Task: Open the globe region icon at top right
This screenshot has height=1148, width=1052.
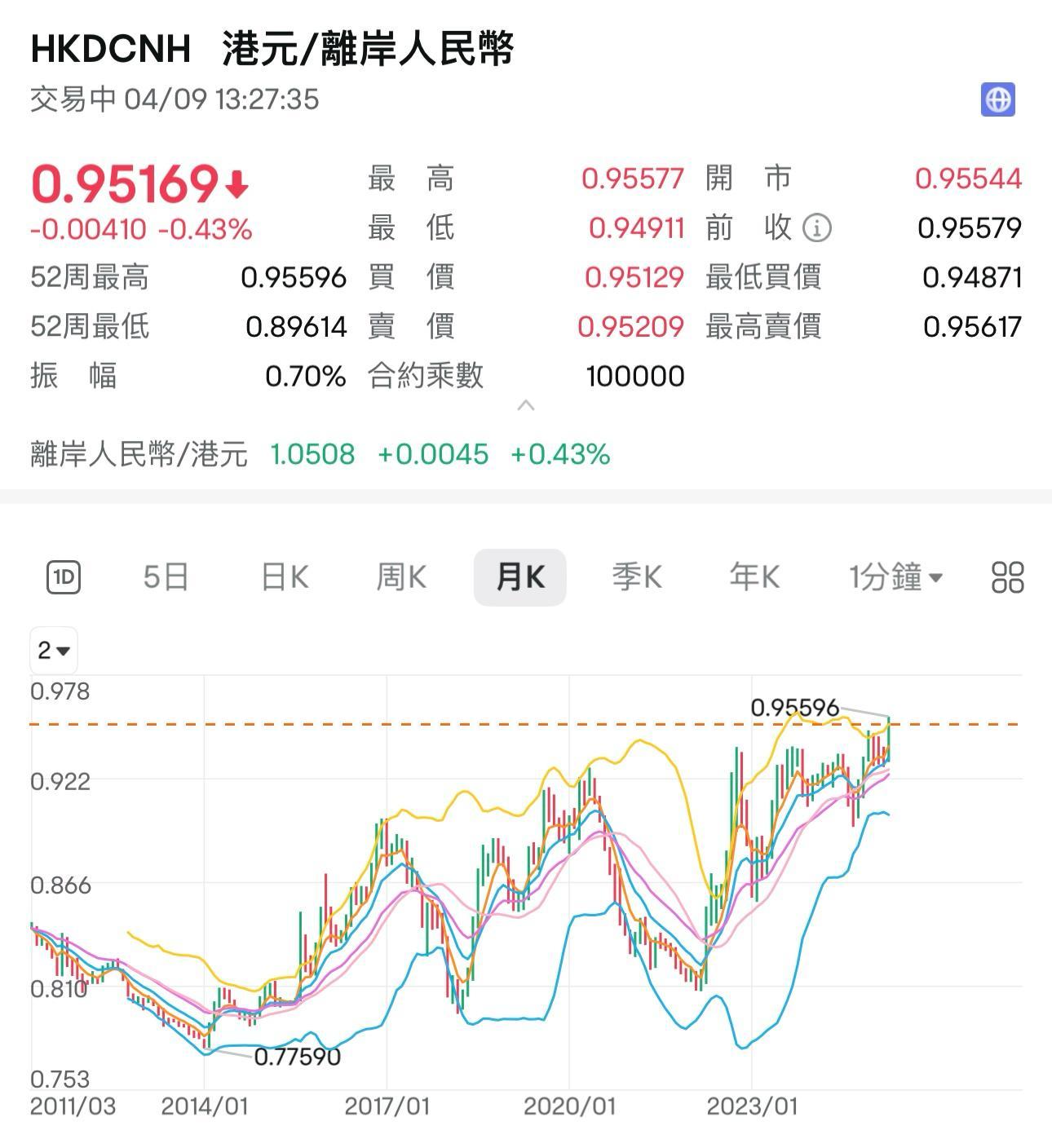Action: pyautogui.click(x=997, y=99)
